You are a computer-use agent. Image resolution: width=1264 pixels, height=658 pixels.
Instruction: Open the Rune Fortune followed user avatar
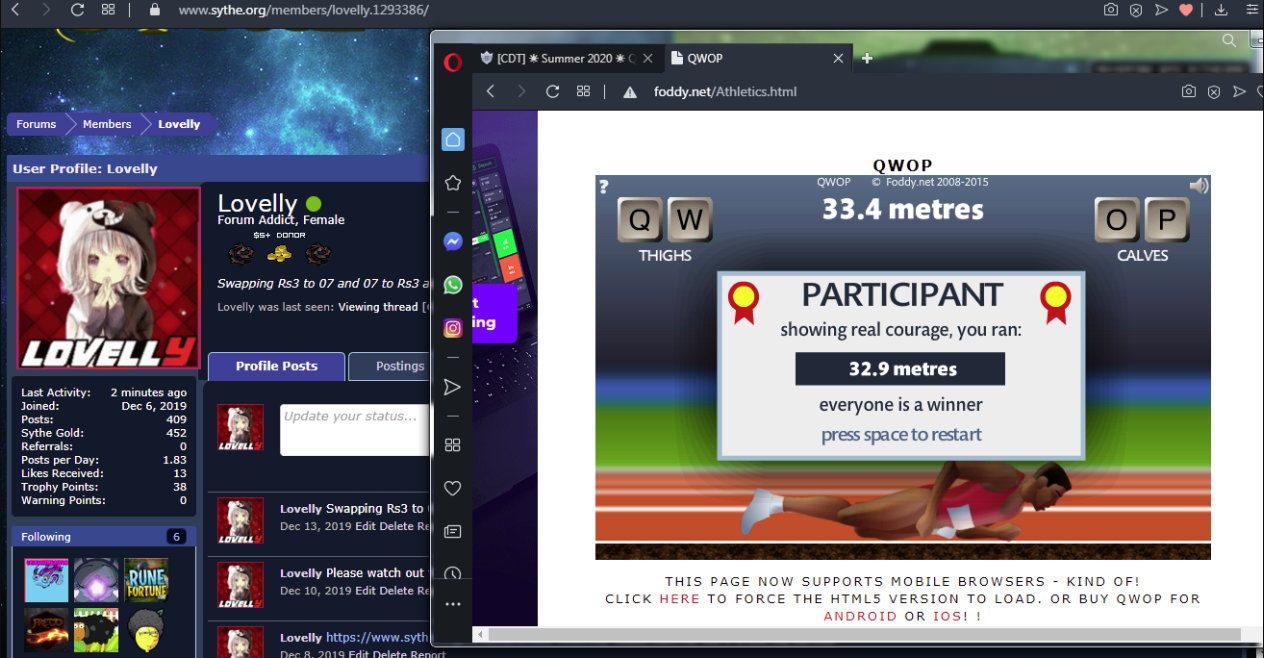pos(146,580)
